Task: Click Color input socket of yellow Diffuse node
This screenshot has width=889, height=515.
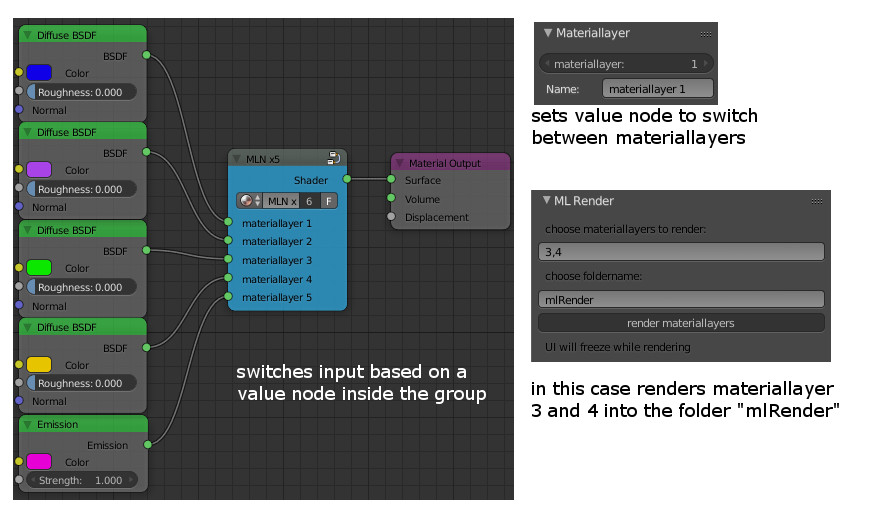Action: 19,364
